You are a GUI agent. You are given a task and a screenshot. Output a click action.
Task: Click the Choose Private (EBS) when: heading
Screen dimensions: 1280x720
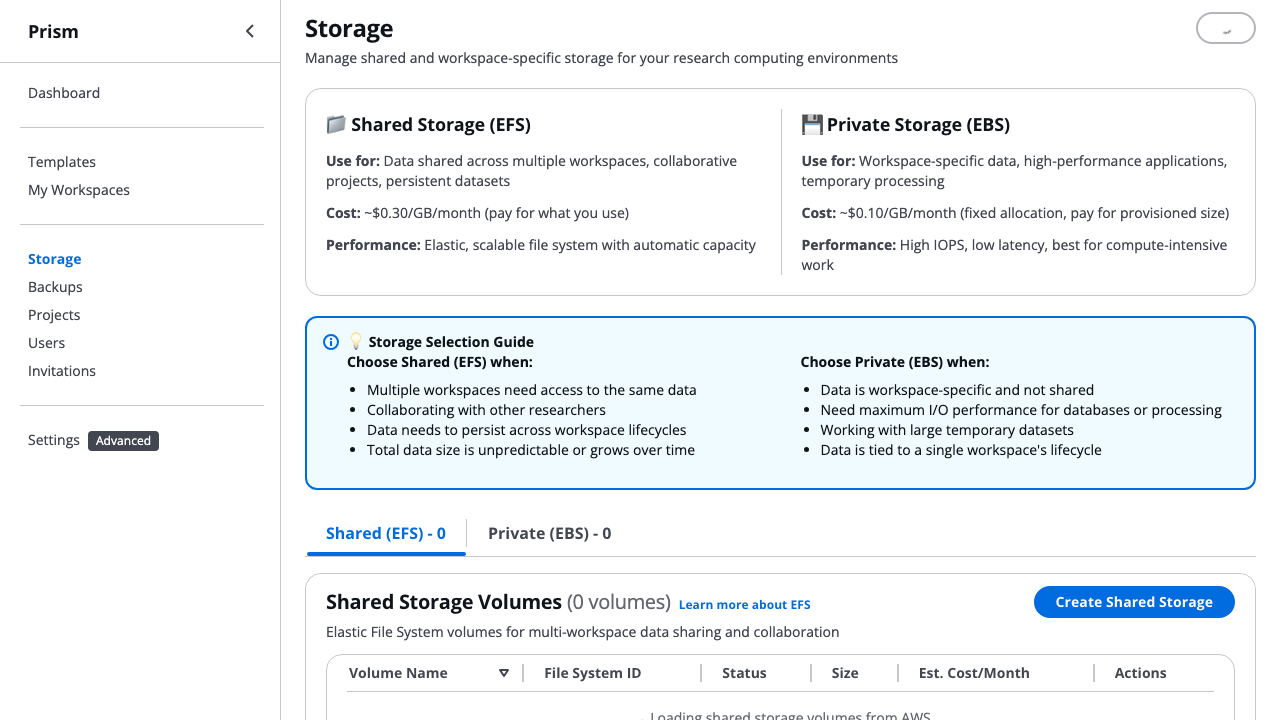coord(895,362)
